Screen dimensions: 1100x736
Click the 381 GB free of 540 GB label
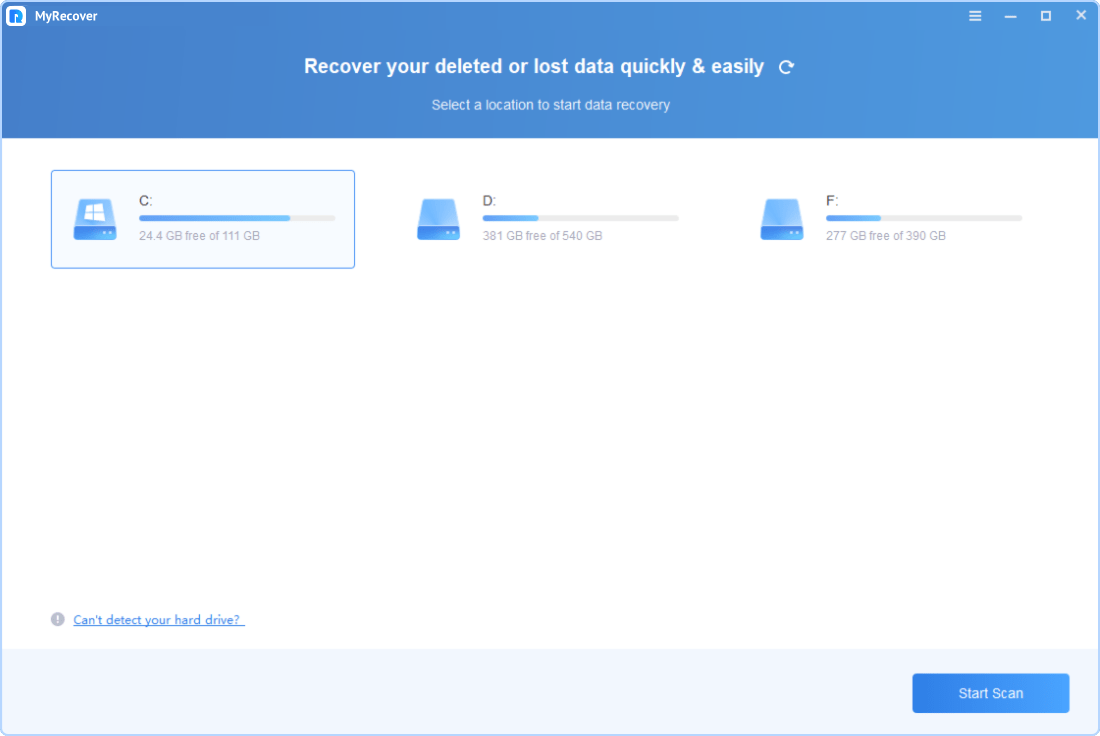pos(542,235)
